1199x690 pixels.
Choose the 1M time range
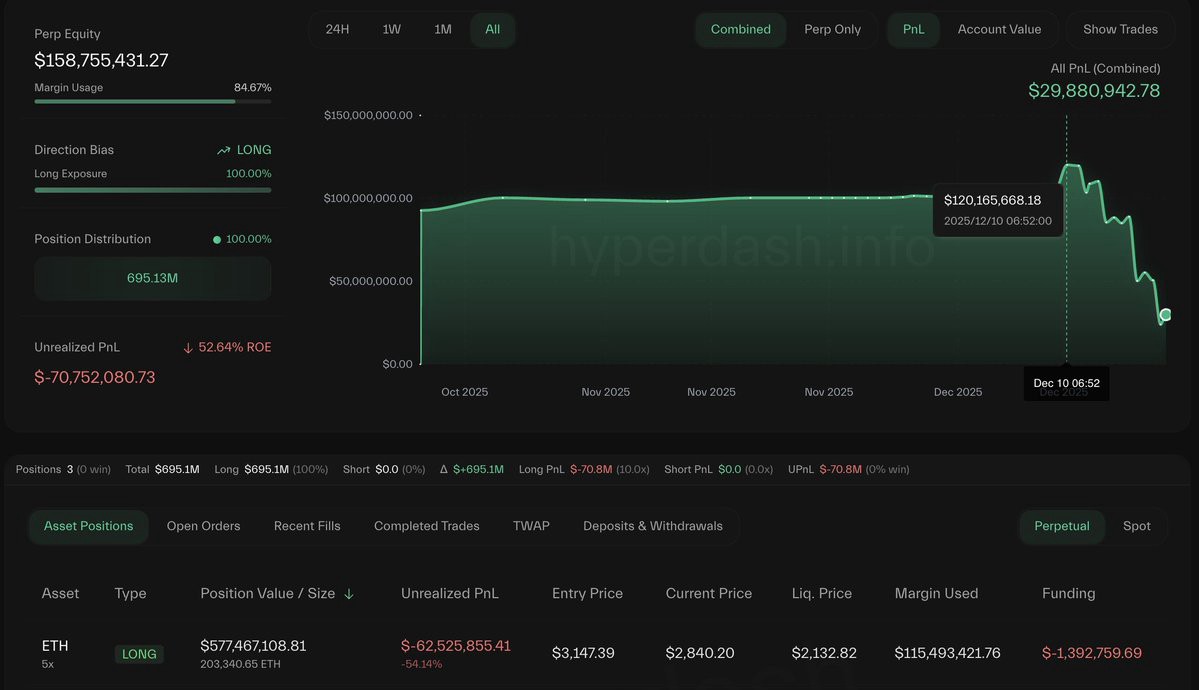tap(443, 30)
